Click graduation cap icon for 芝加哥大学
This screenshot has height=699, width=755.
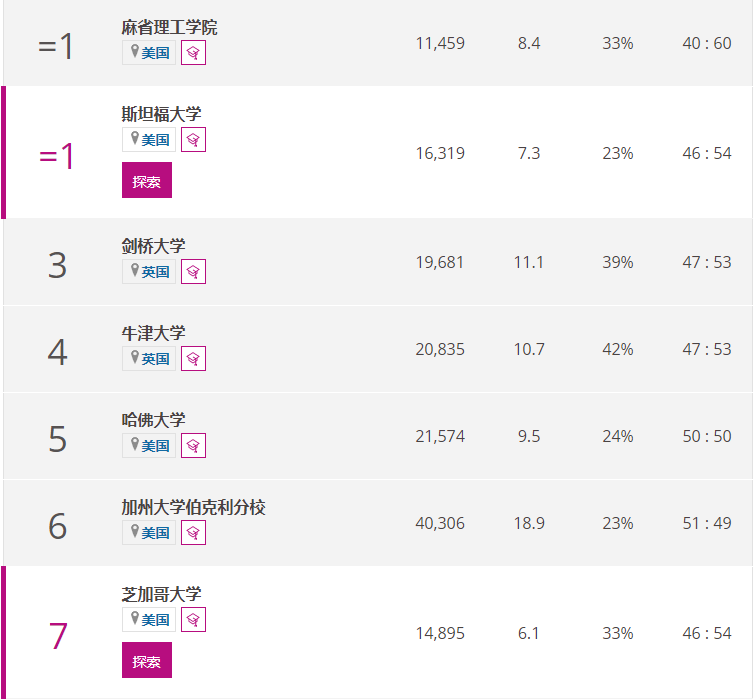[x=193, y=620]
